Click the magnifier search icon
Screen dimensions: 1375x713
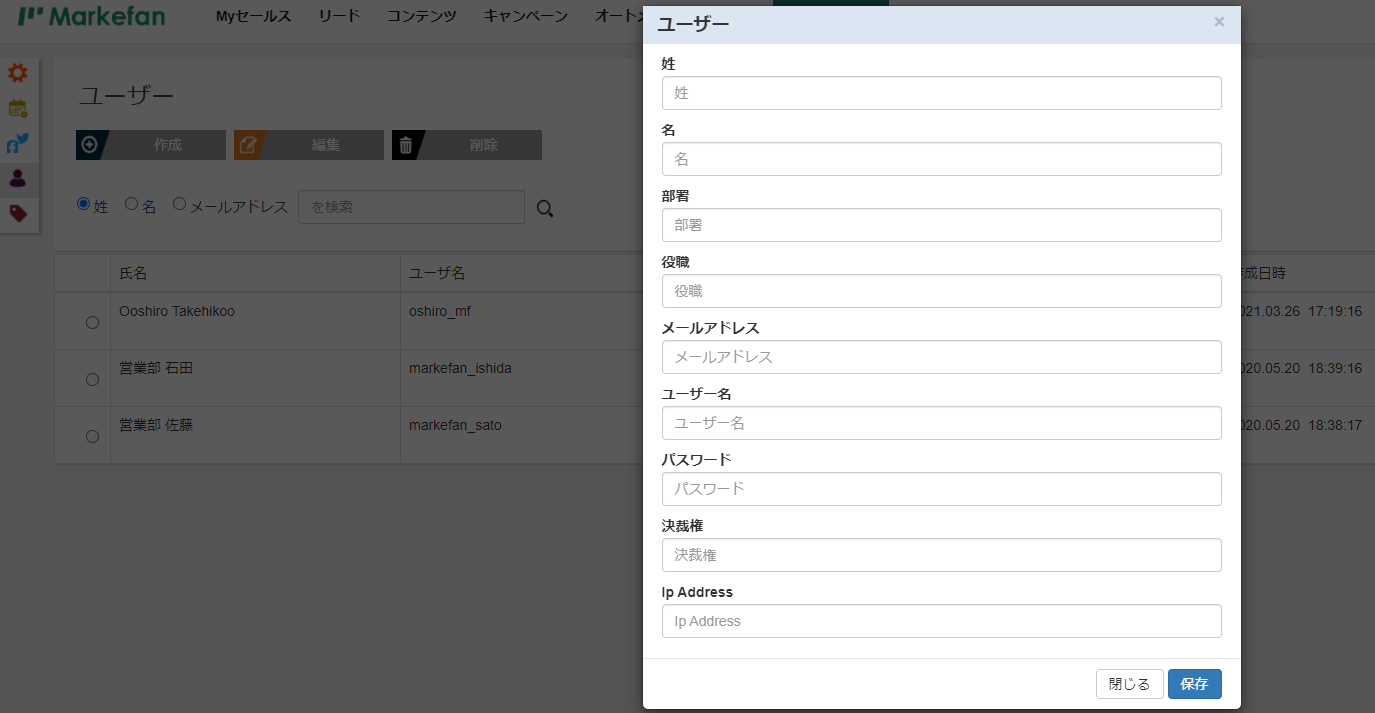pos(545,208)
